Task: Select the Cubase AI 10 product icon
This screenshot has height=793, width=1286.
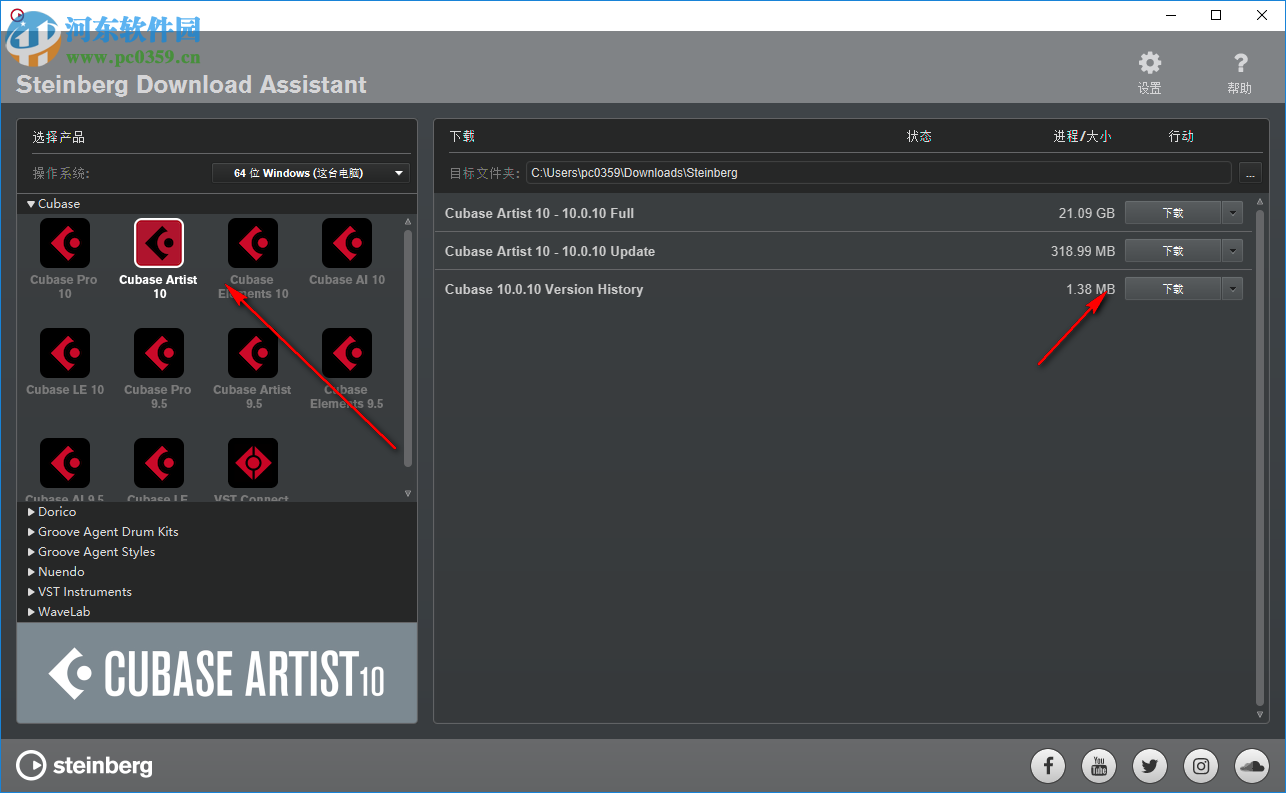Action: pyautogui.click(x=346, y=243)
